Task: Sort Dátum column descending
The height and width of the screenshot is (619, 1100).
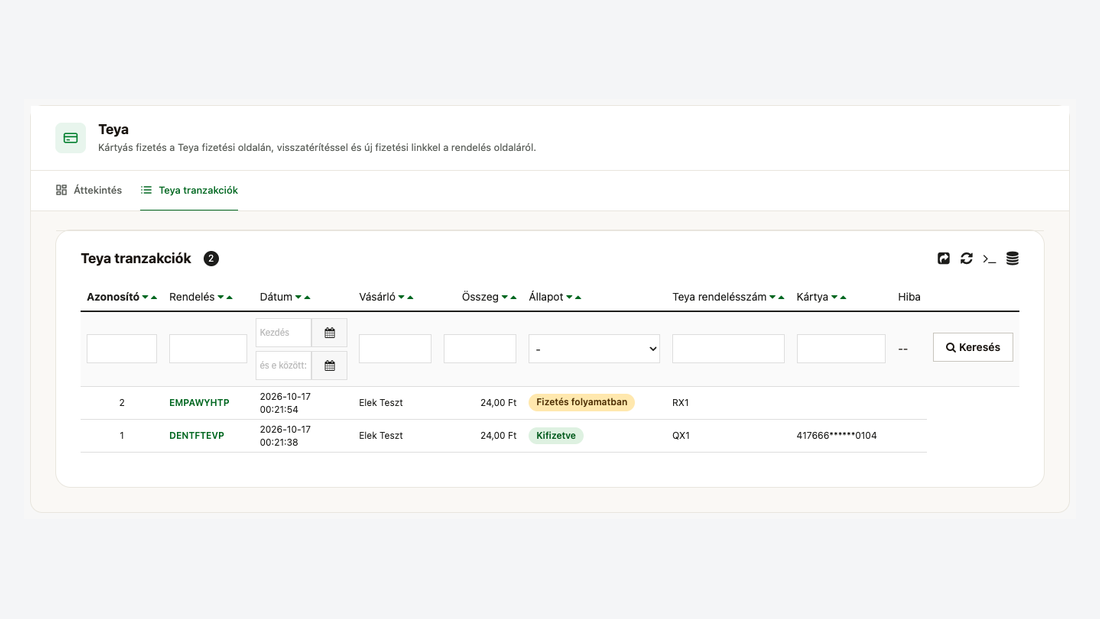Action: [x=298, y=298]
